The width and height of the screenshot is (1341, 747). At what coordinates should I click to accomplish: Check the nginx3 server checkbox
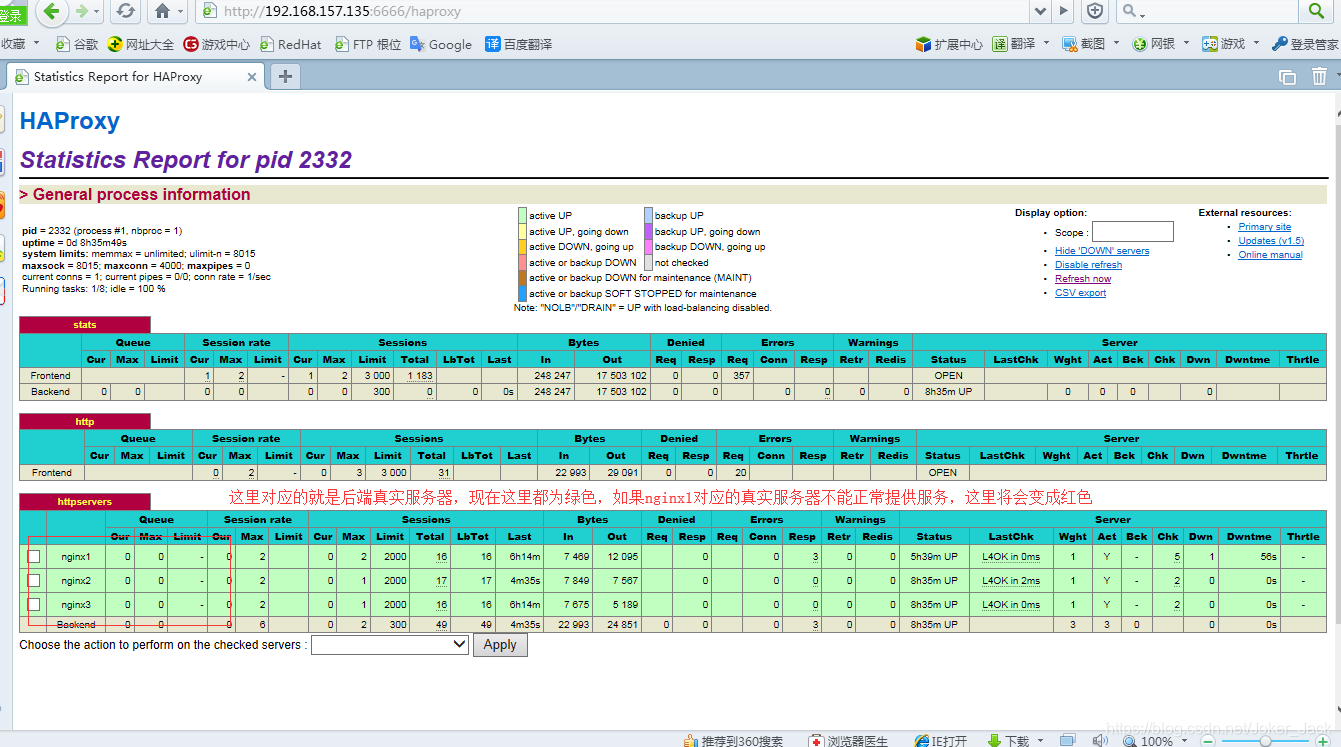click(34, 604)
